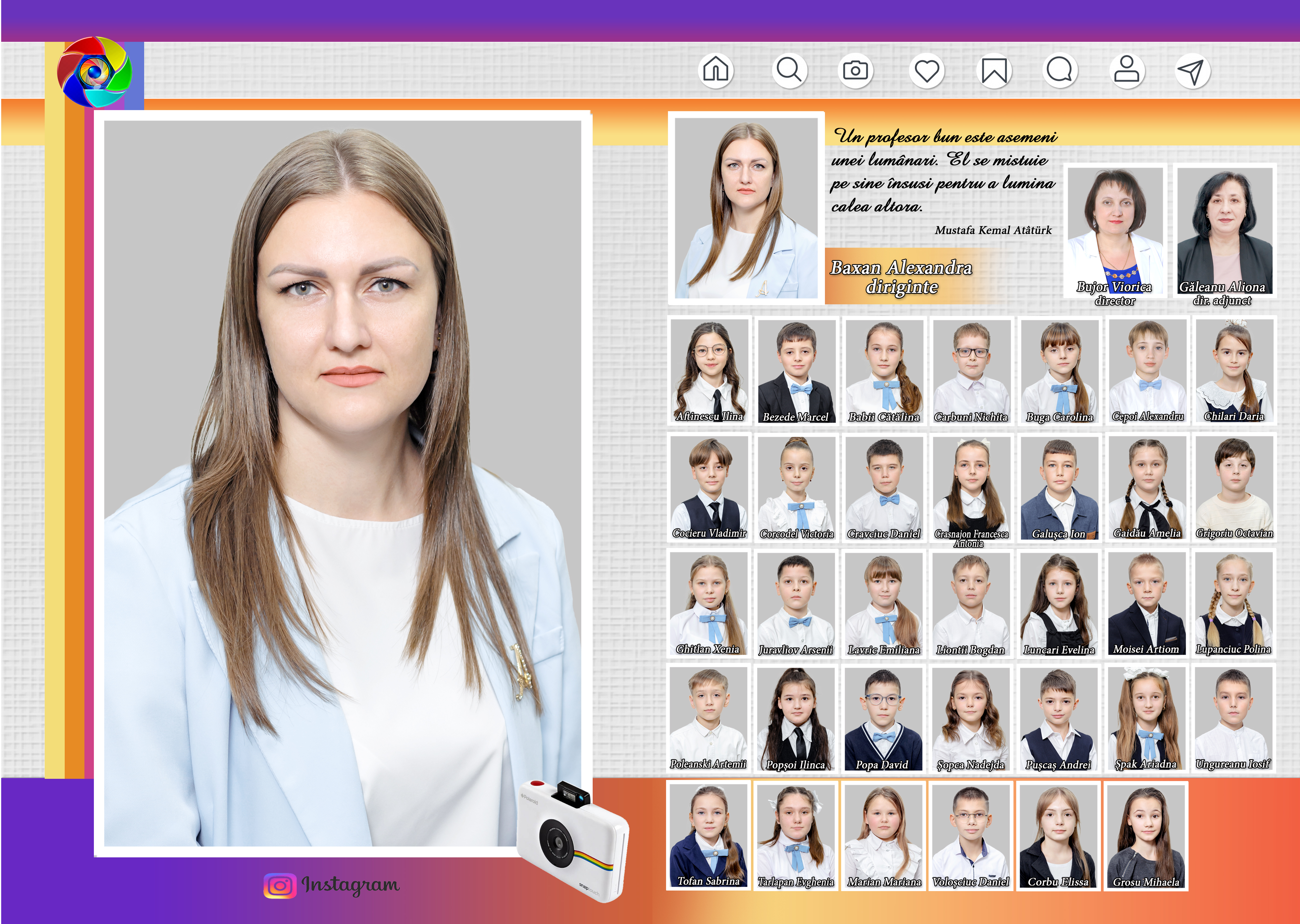
Task: Click the magnifying glass search icon
Action: click(x=789, y=71)
